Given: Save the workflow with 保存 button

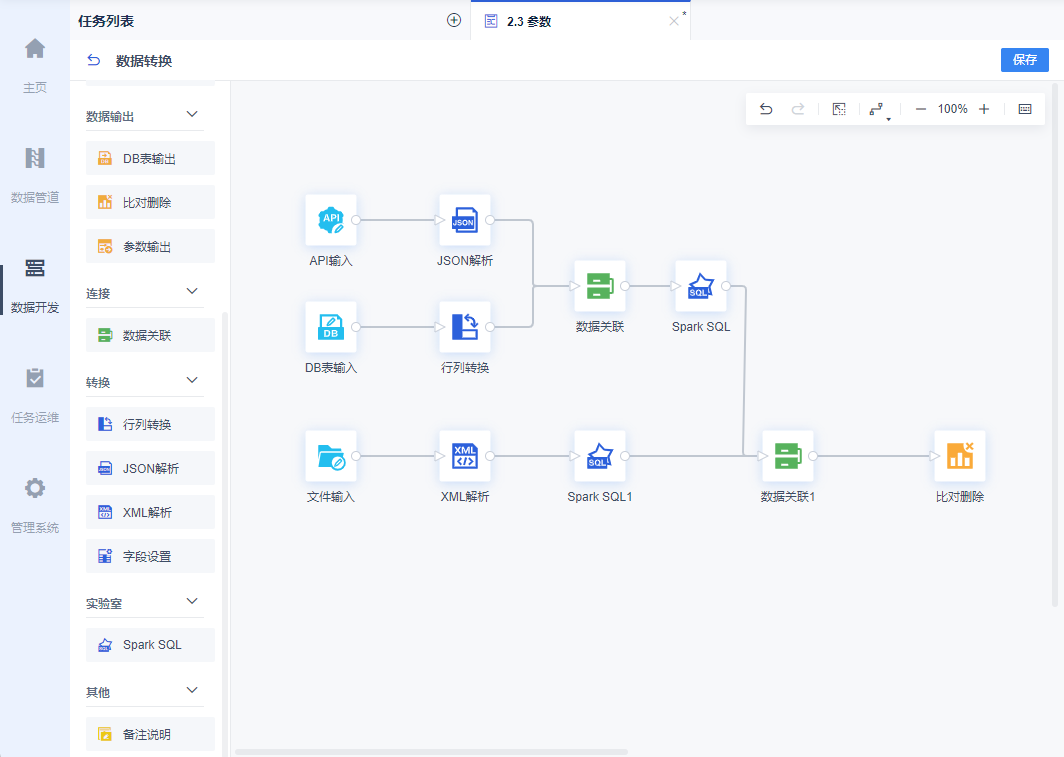Looking at the screenshot, I should 1025,60.
